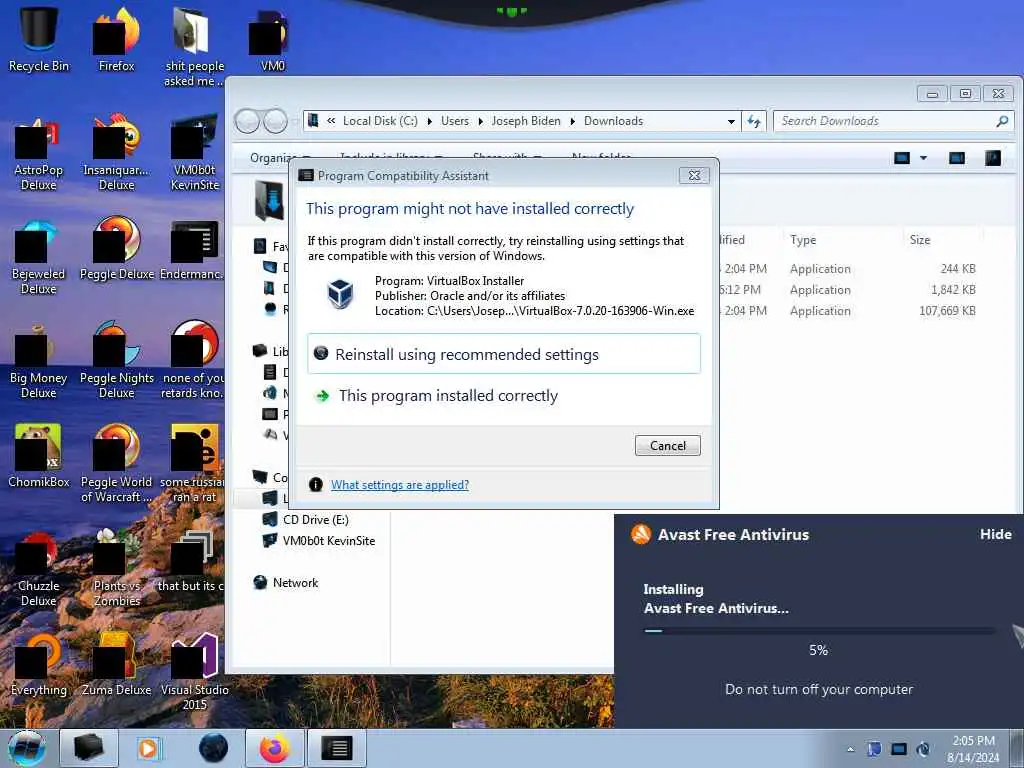The image size is (1024, 768).
Task: Close the Program Compatibility Assistant with X
Action: tap(694, 175)
